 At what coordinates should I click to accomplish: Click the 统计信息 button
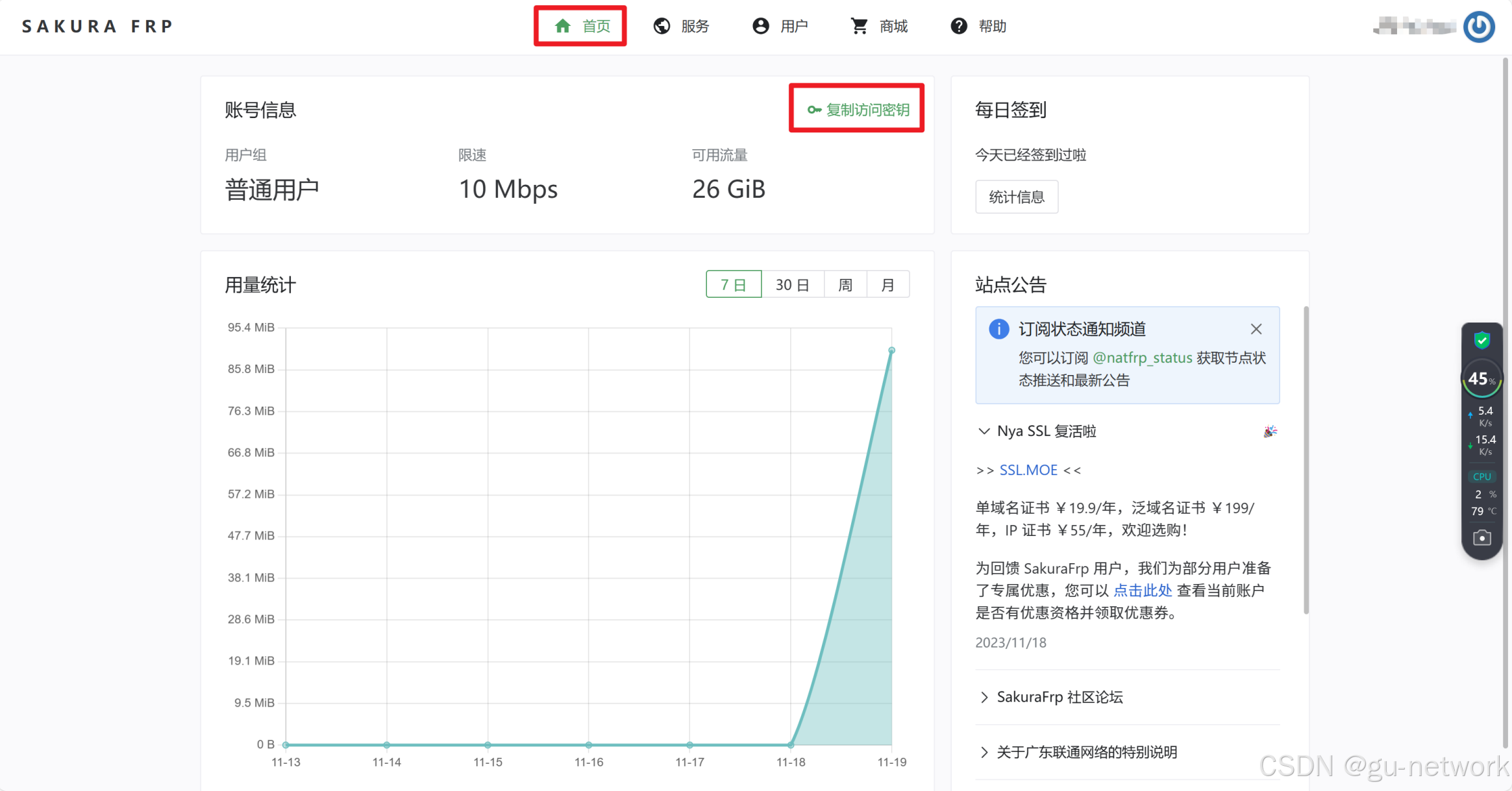[1016, 197]
